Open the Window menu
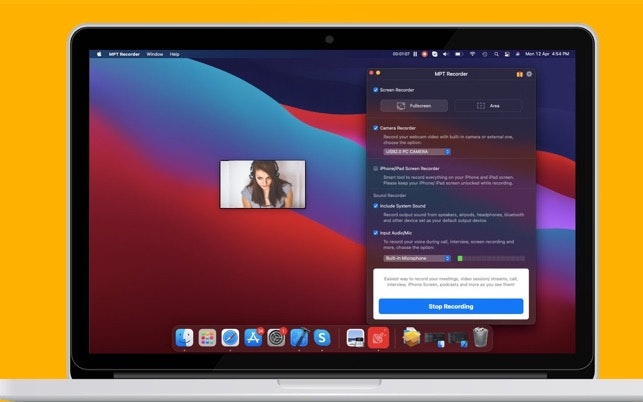This screenshot has height=402, width=643. pos(155,54)
